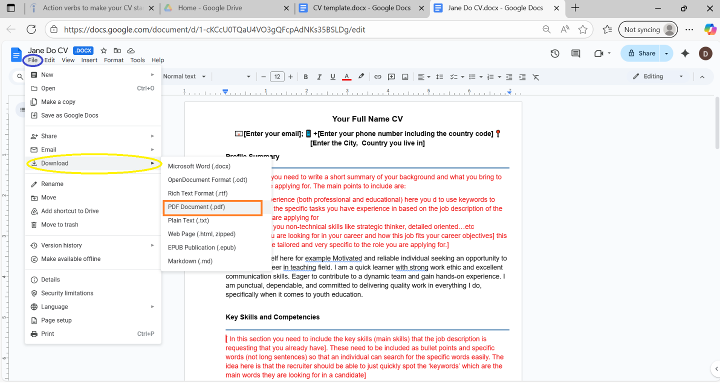Open the Editing mode dropdown
The width and height of the screenshot is (720, 383).
coord(658,76)
